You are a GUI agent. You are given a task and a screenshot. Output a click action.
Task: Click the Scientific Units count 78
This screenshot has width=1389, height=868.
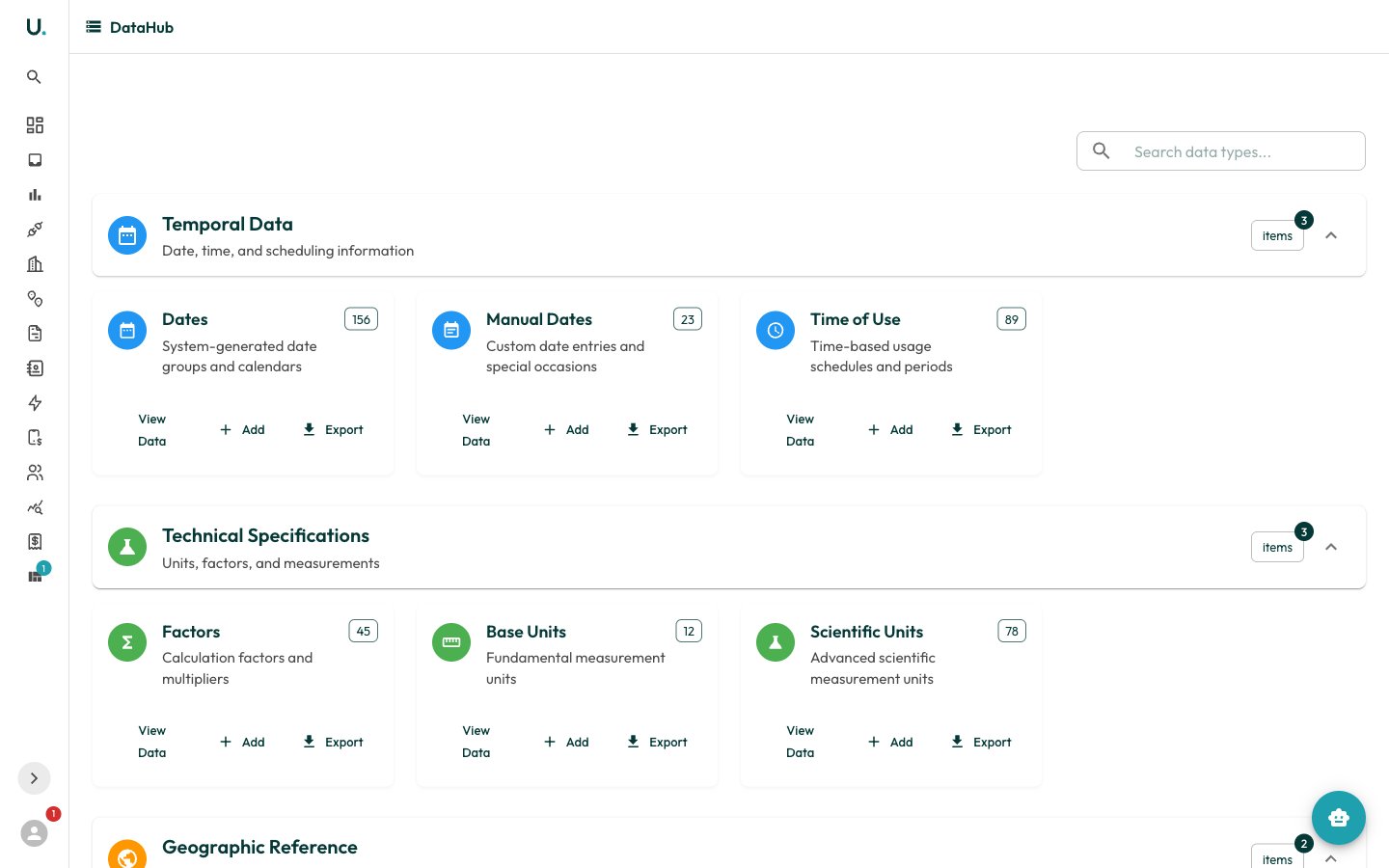pyautogui.click(x=1011, y=631)
